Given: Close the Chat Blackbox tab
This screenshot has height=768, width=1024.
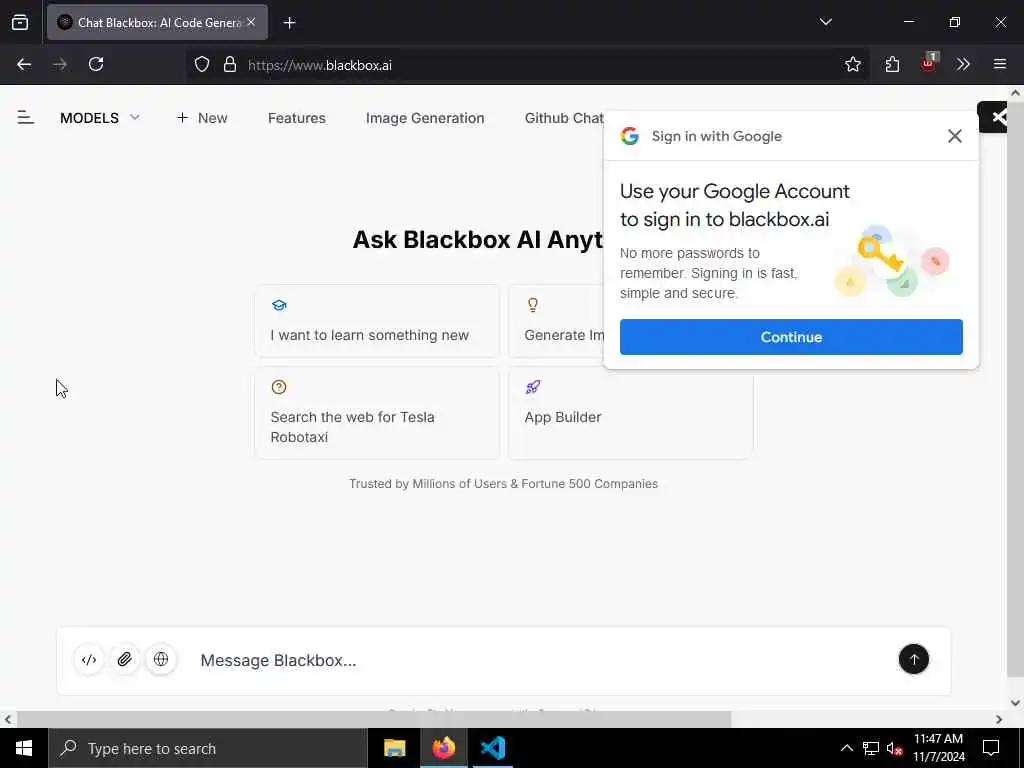Looking at the screenshot, I should point(251,22).
